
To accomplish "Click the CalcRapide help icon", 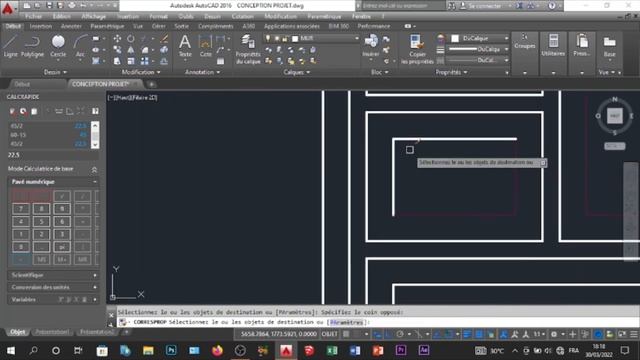I will pyautogui.click(x=95, y=111).
